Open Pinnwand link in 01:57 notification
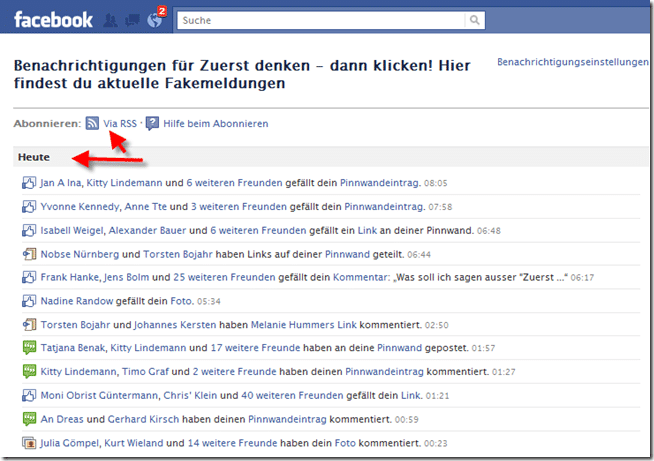 pyautogui.click(x=400, y=348)
